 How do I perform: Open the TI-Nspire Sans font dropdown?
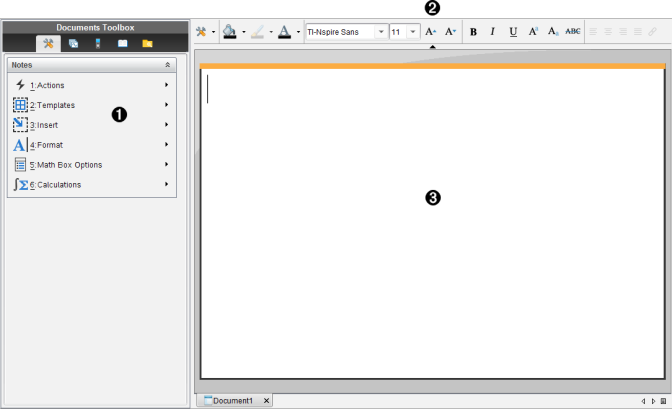(381, 32)
